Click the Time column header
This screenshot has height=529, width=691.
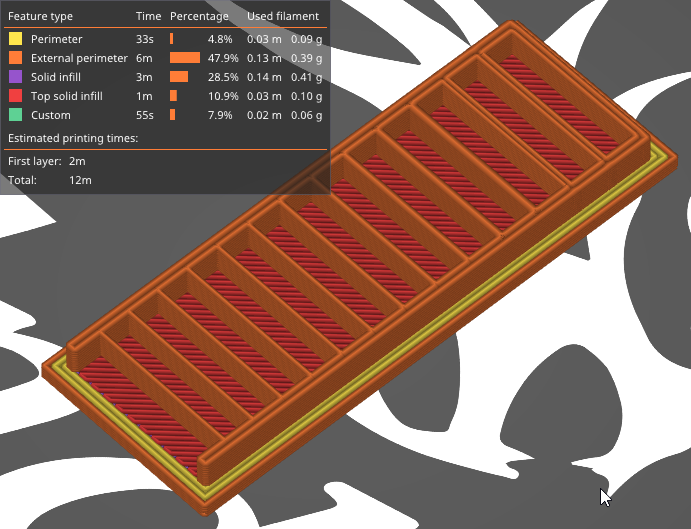click(x=149, y=16)
